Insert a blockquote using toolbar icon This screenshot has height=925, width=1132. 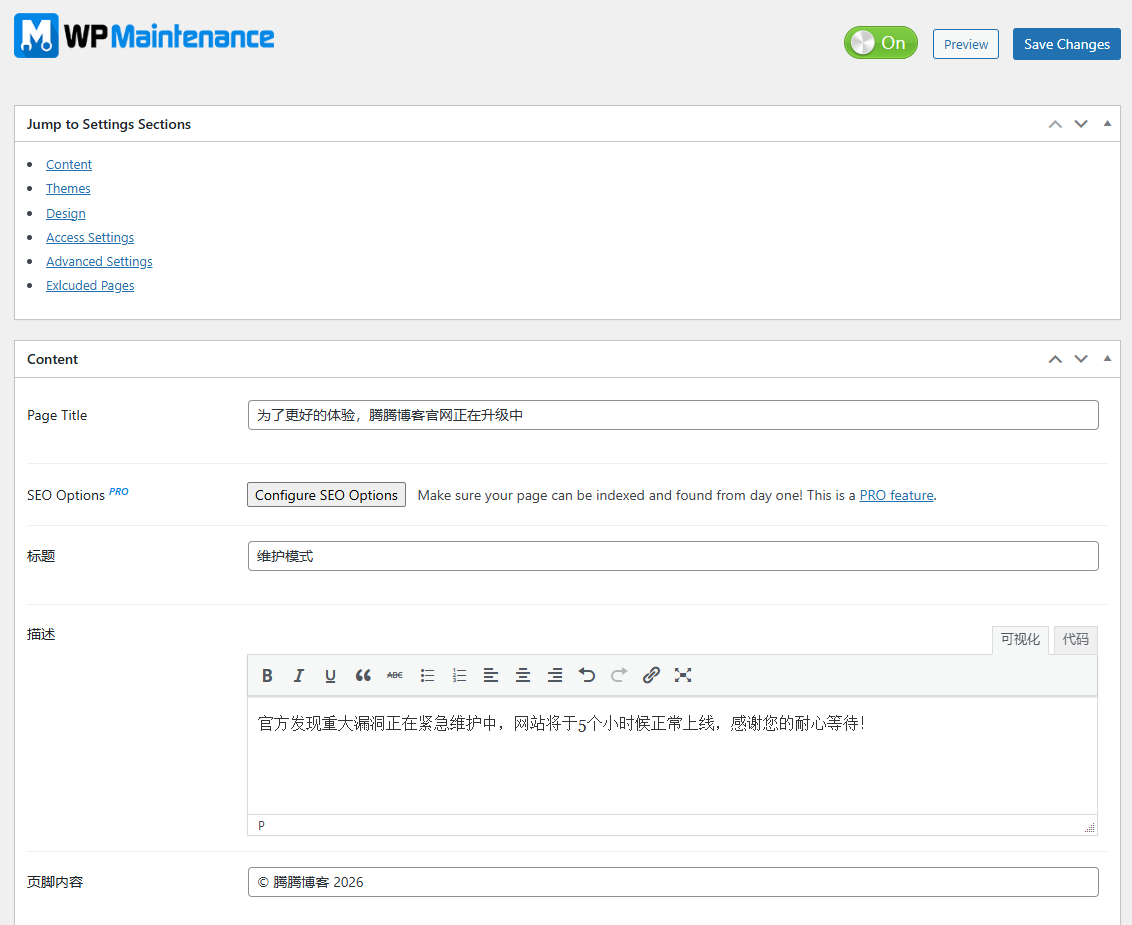(x=363, y=676)
